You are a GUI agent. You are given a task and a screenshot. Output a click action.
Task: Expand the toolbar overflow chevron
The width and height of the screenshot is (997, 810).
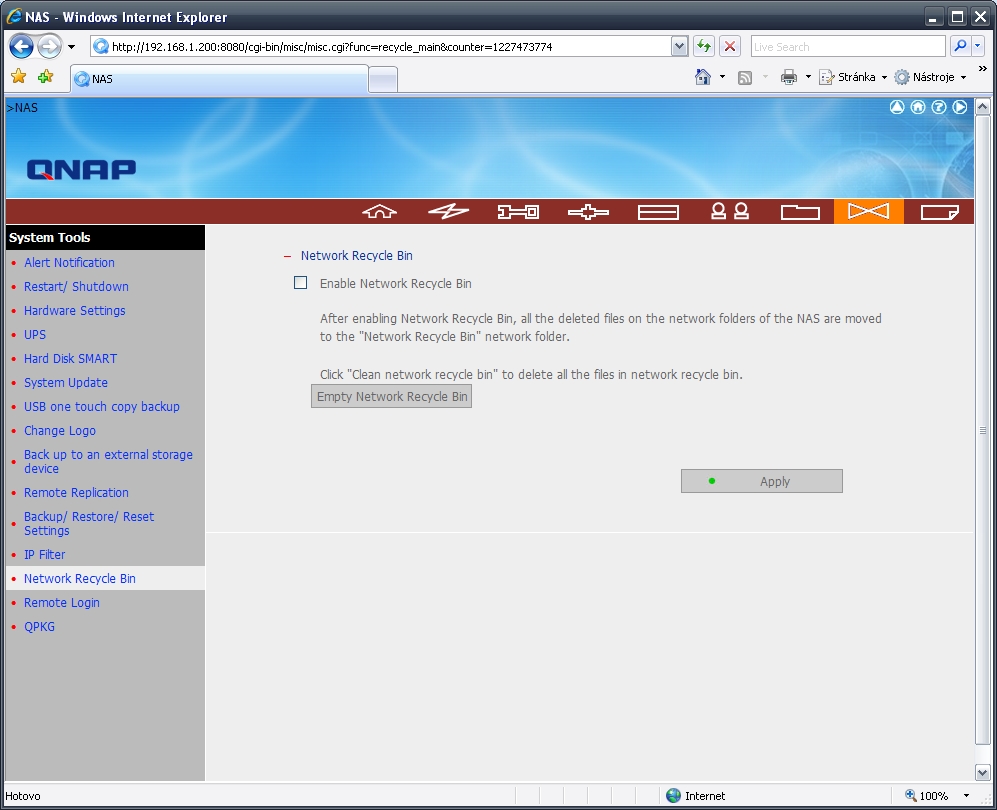coord(983,69)
